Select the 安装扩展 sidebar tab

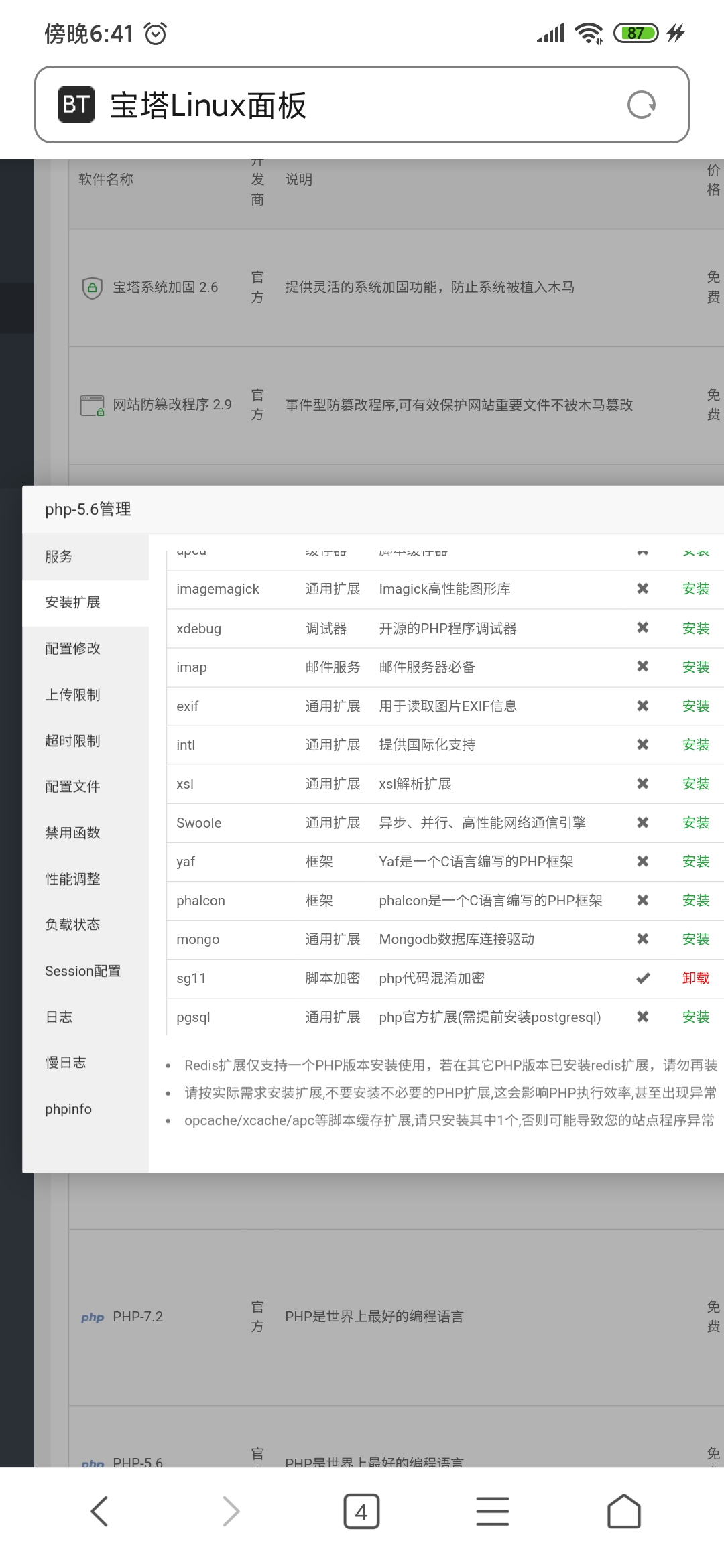[x=86, y=602]
